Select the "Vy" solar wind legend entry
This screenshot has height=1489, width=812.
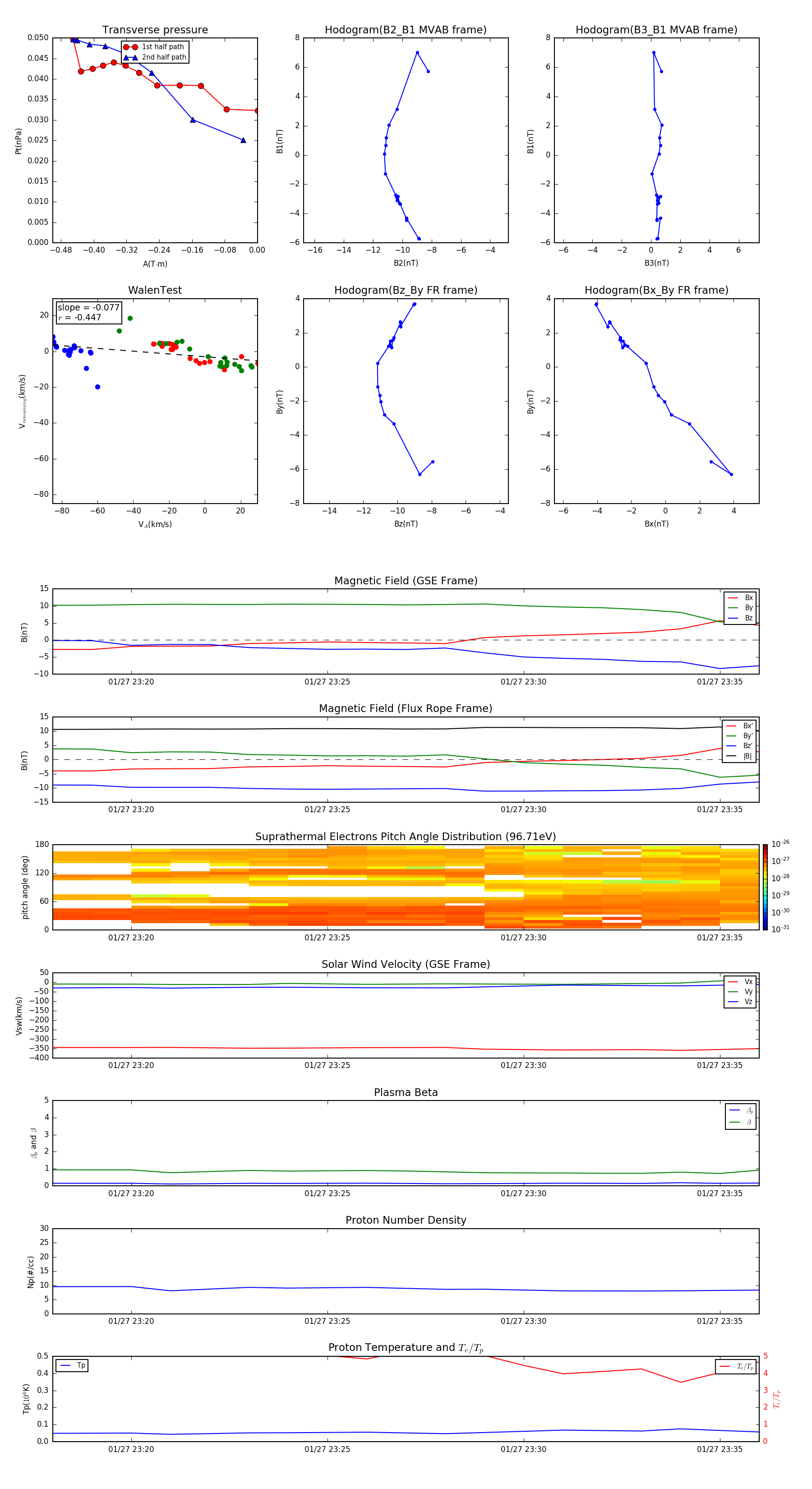(740, 991)
